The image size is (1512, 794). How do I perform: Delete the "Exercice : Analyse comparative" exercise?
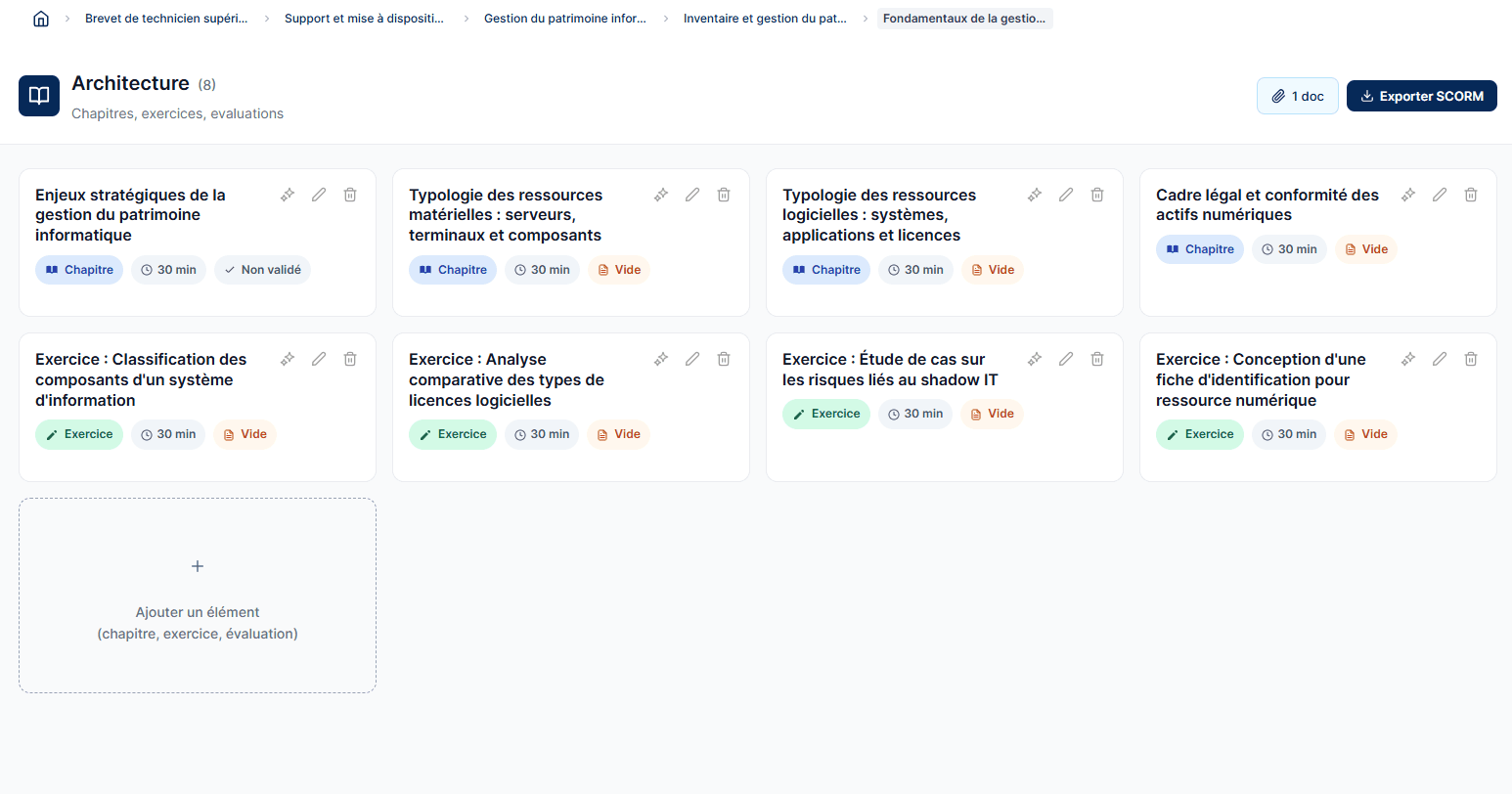coord(724,359)
